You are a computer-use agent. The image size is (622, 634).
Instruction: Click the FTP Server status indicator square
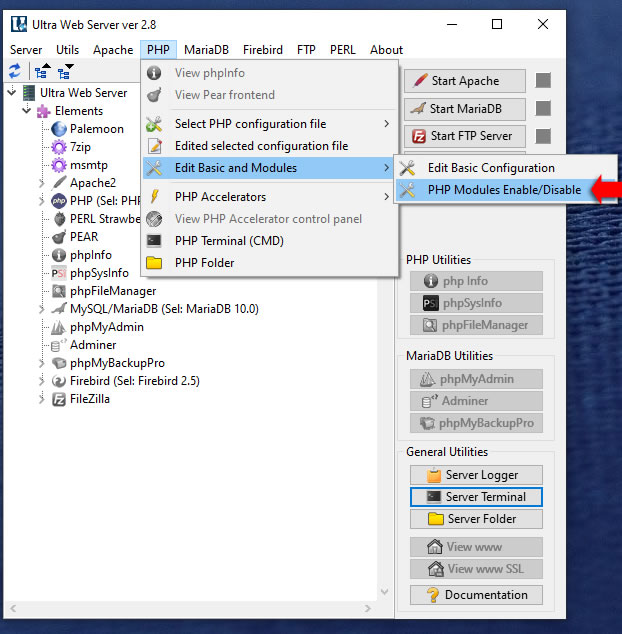[x=543, y=136]
